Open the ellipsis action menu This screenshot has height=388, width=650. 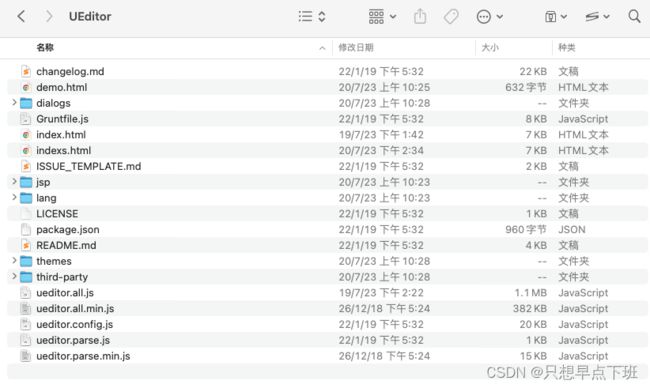tap(490, 17)
